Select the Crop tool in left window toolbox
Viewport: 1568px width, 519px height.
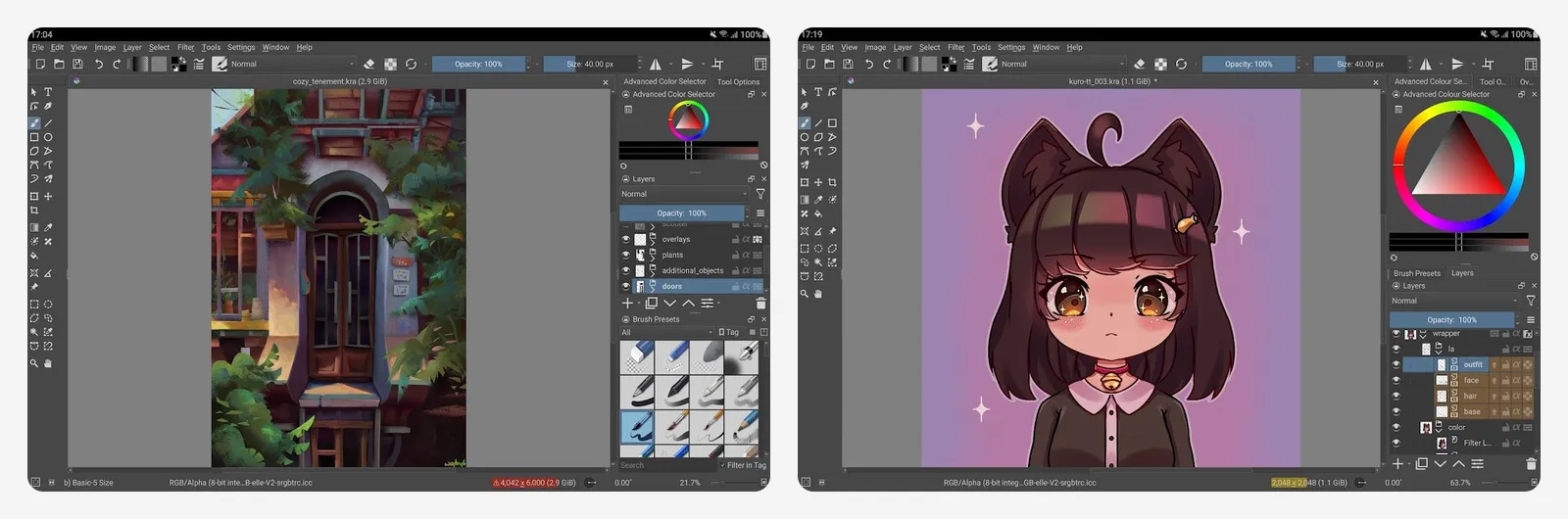click(34, 211)
